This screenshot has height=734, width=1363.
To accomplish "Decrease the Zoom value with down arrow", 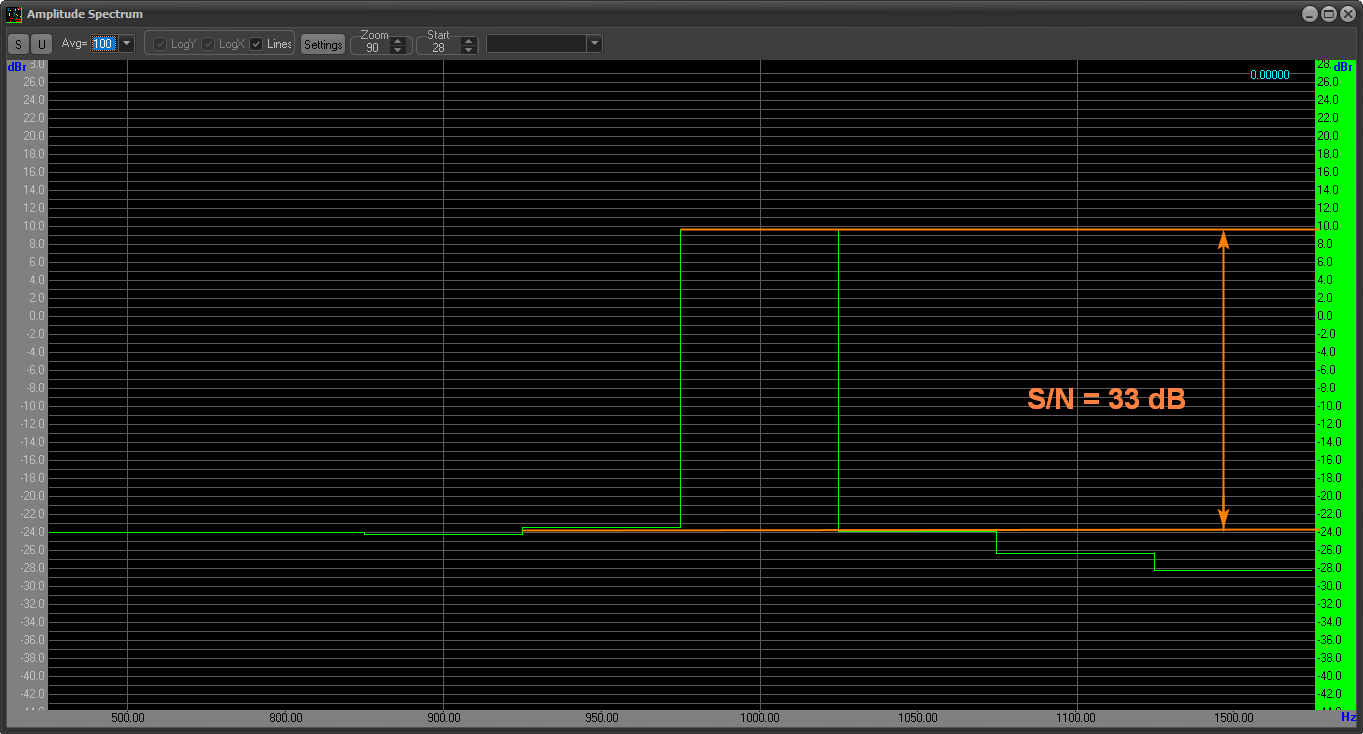I will (398, 49).
